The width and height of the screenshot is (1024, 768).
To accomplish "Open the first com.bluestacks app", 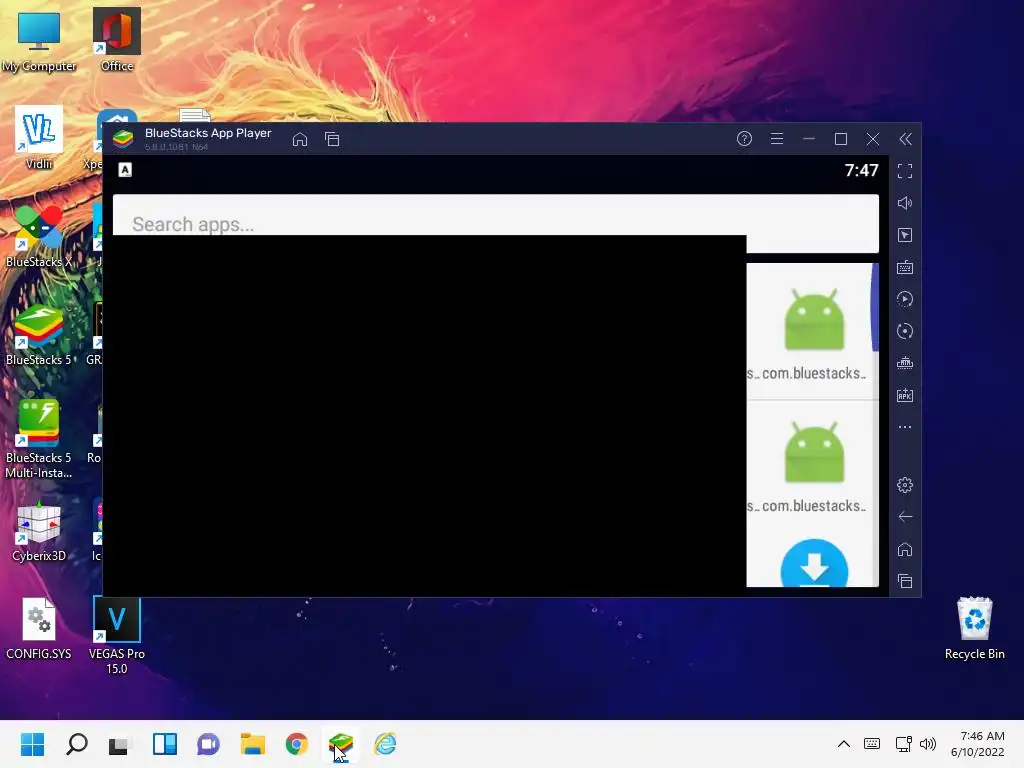I will [813, 332].
